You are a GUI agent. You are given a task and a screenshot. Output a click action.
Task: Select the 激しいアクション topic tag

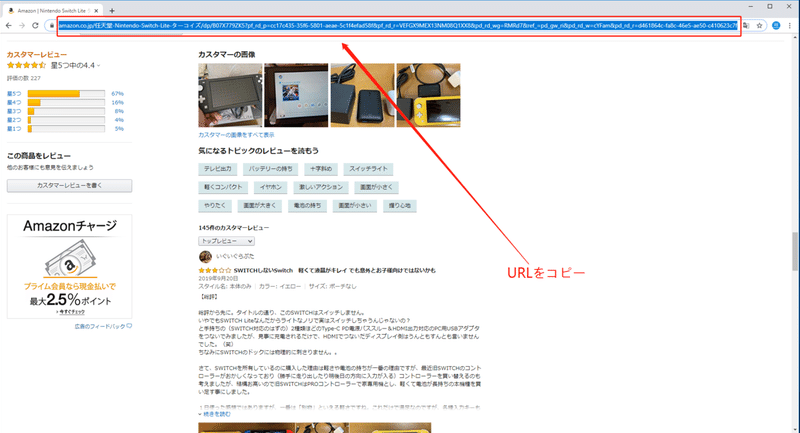(x=321, y=187)
